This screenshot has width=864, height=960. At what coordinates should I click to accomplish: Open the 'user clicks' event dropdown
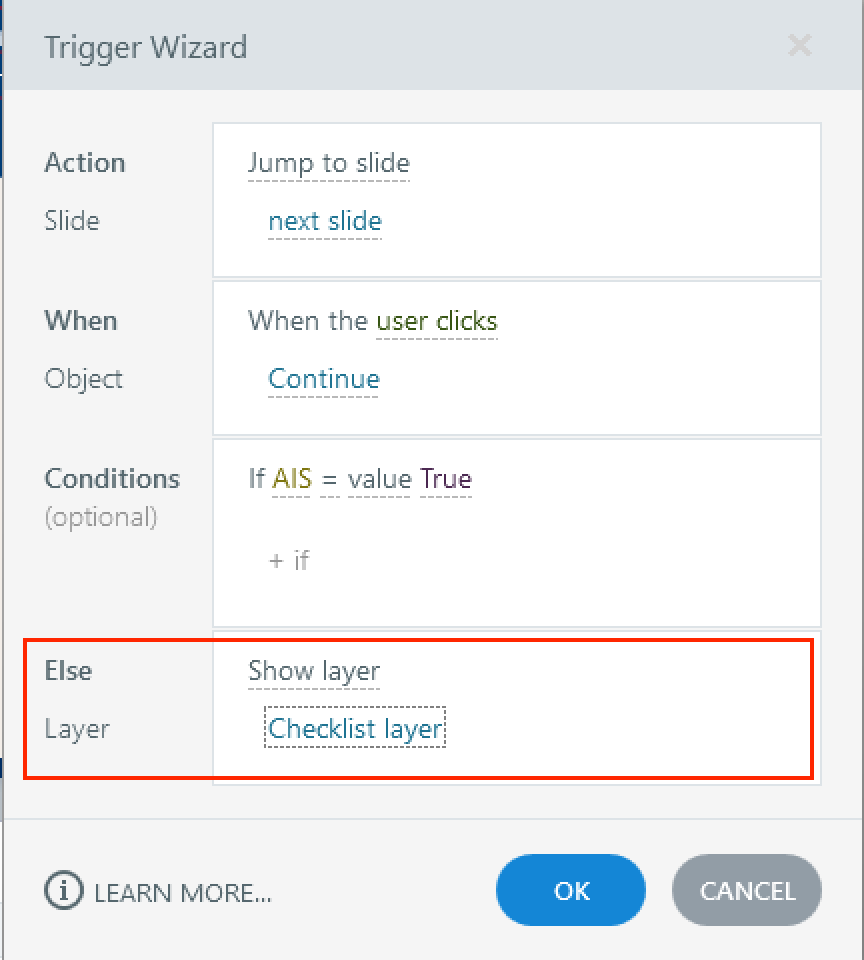[436, 321]
